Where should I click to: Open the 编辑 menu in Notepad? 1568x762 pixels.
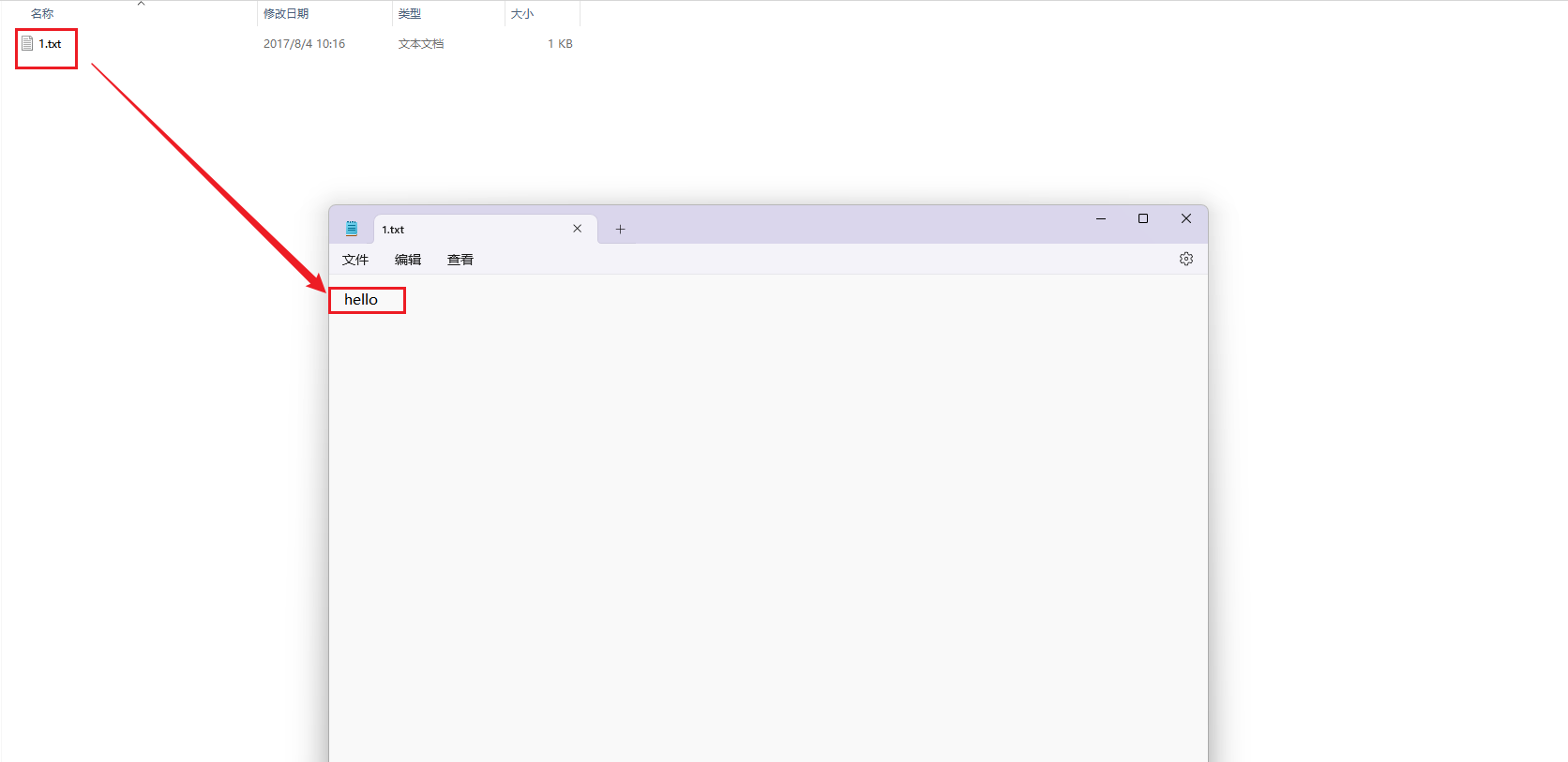click(408, 260)
